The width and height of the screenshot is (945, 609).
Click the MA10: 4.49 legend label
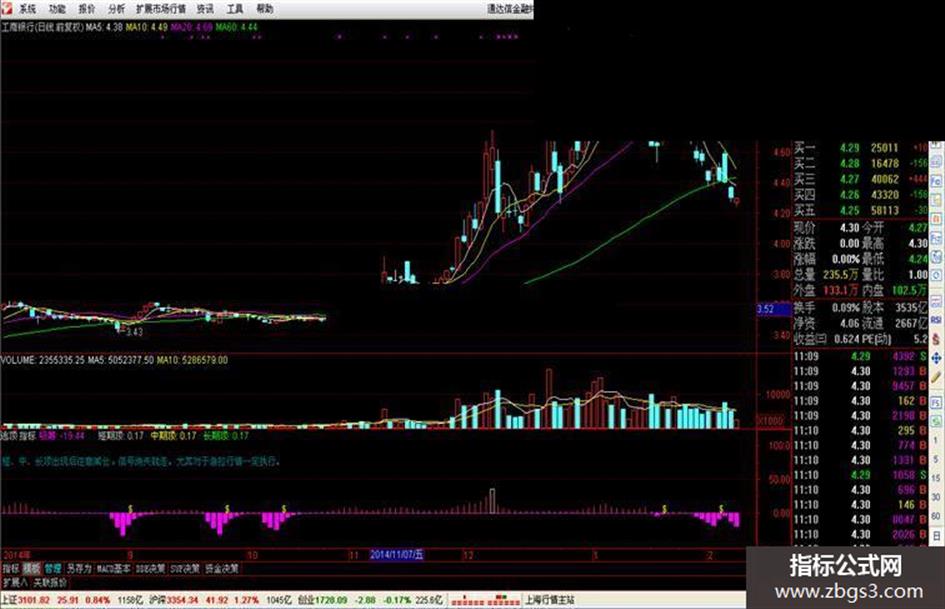click(x=146, y=27)
